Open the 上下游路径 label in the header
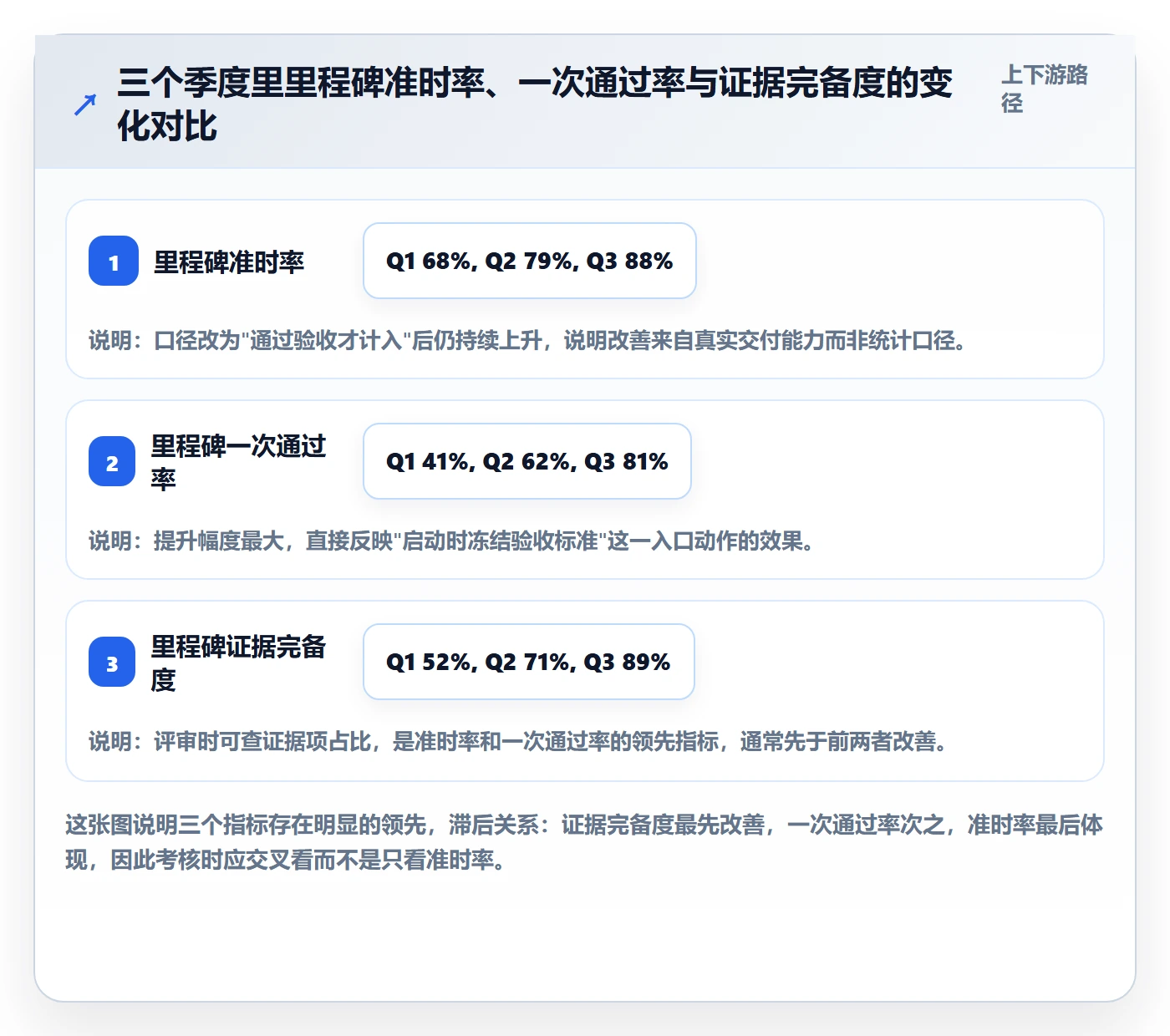Screen dimensions: 1170x1036 click(1045, 89)
